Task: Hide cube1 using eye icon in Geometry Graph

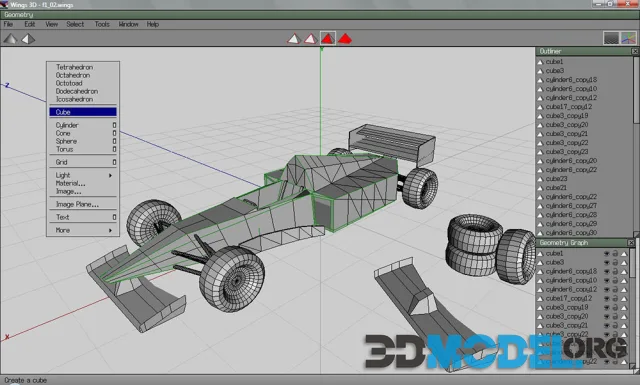Action: [x=607, y=254]
